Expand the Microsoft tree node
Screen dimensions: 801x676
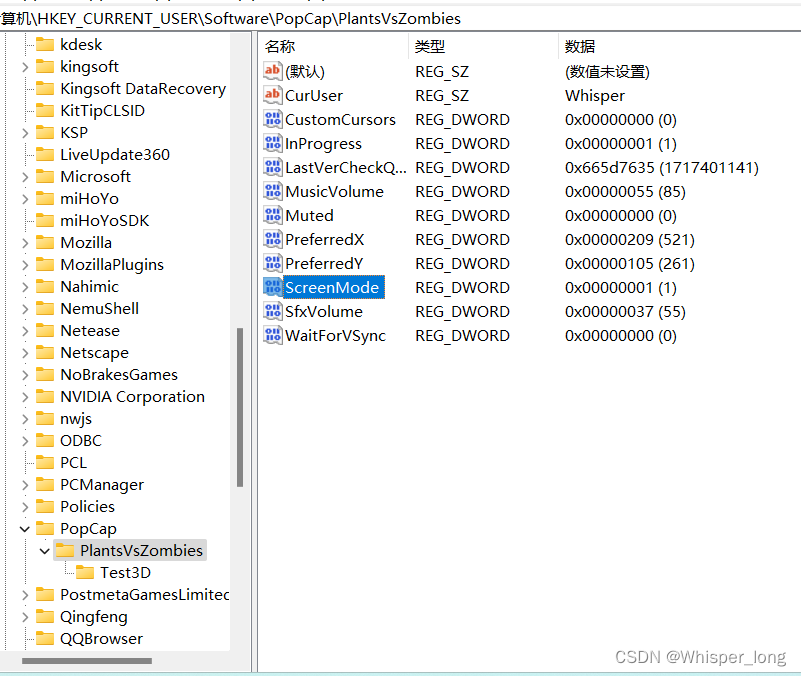pos(25,176)
